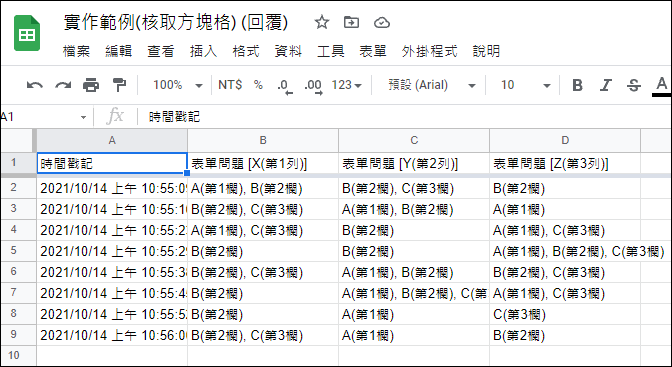The width and height of the screenshot is (672, 367).
Task: Select timestamp cell in row 9
Action: tap(112, 335)
